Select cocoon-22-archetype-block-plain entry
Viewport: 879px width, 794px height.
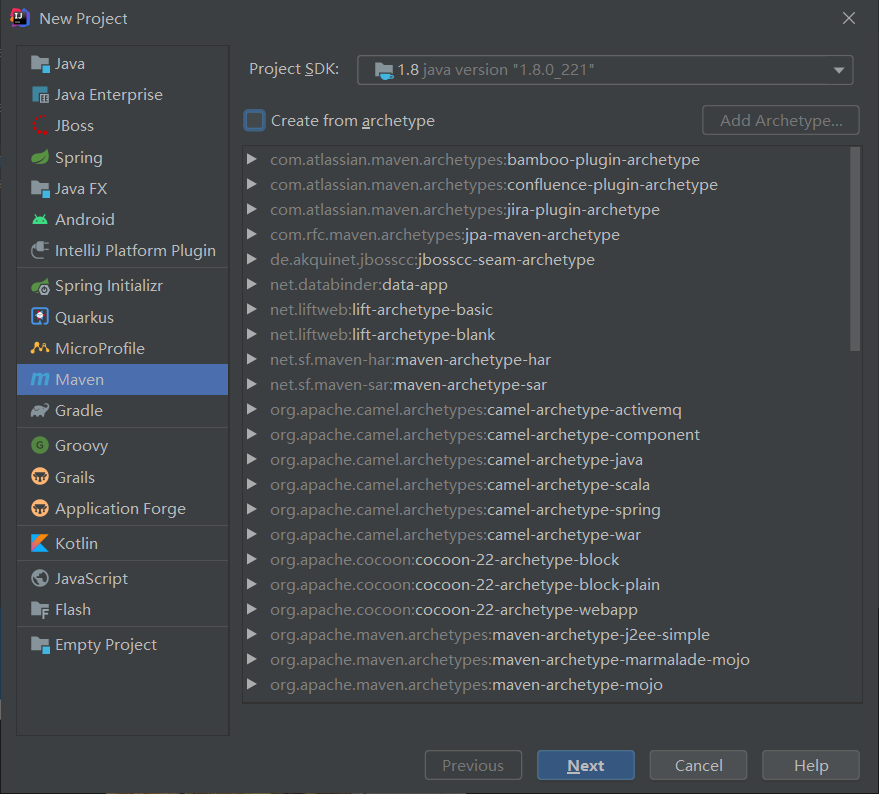click(x=464, y=584)
